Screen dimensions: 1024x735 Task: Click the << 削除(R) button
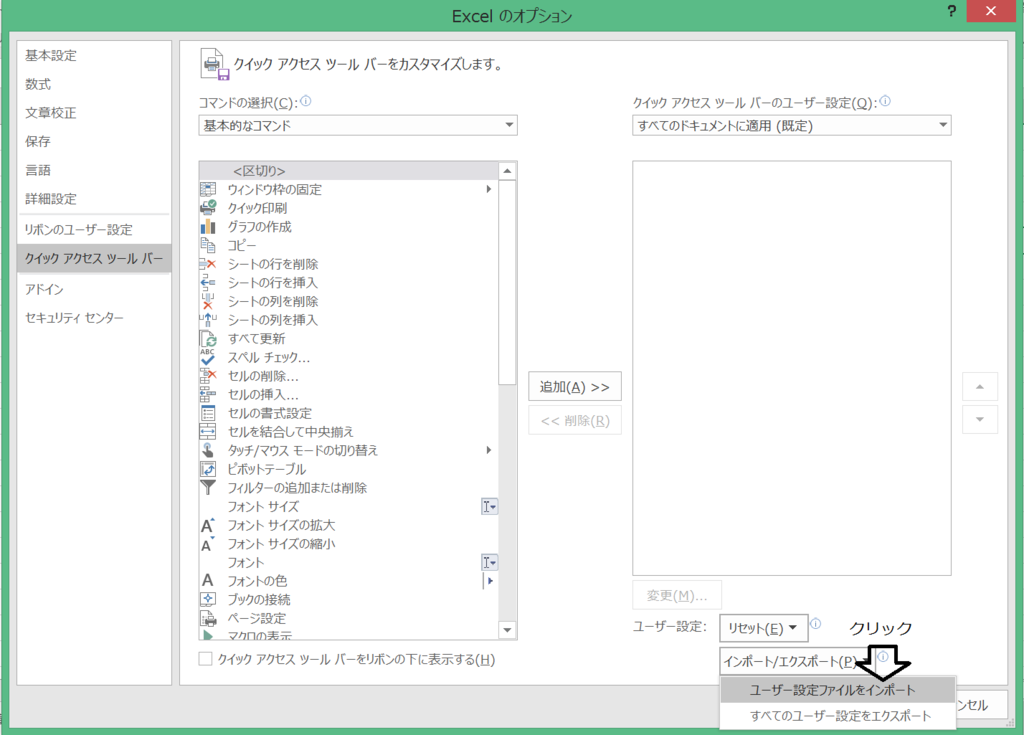click(575, 420)
